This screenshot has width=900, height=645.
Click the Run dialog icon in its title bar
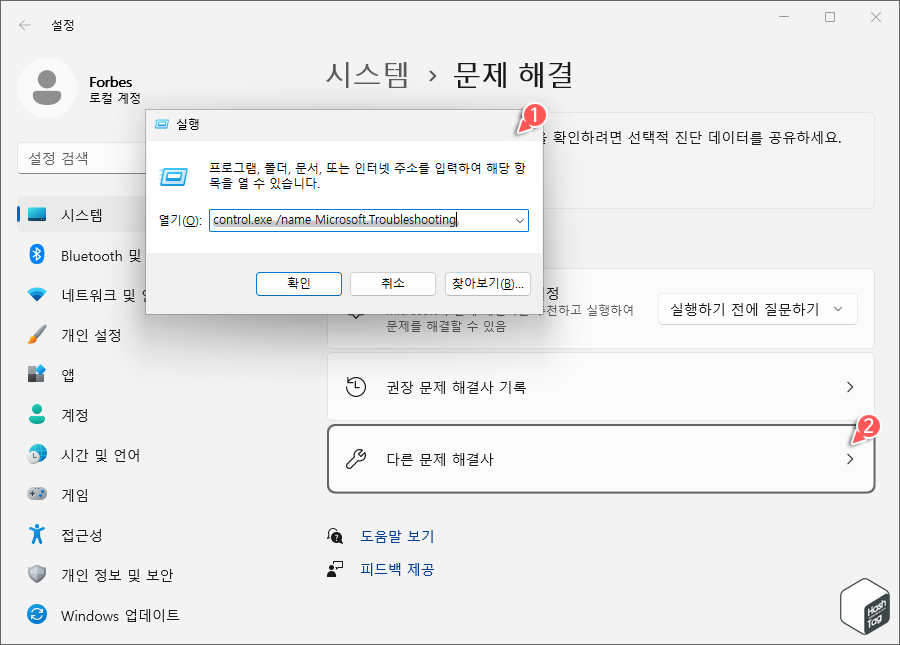pos(161,122)
